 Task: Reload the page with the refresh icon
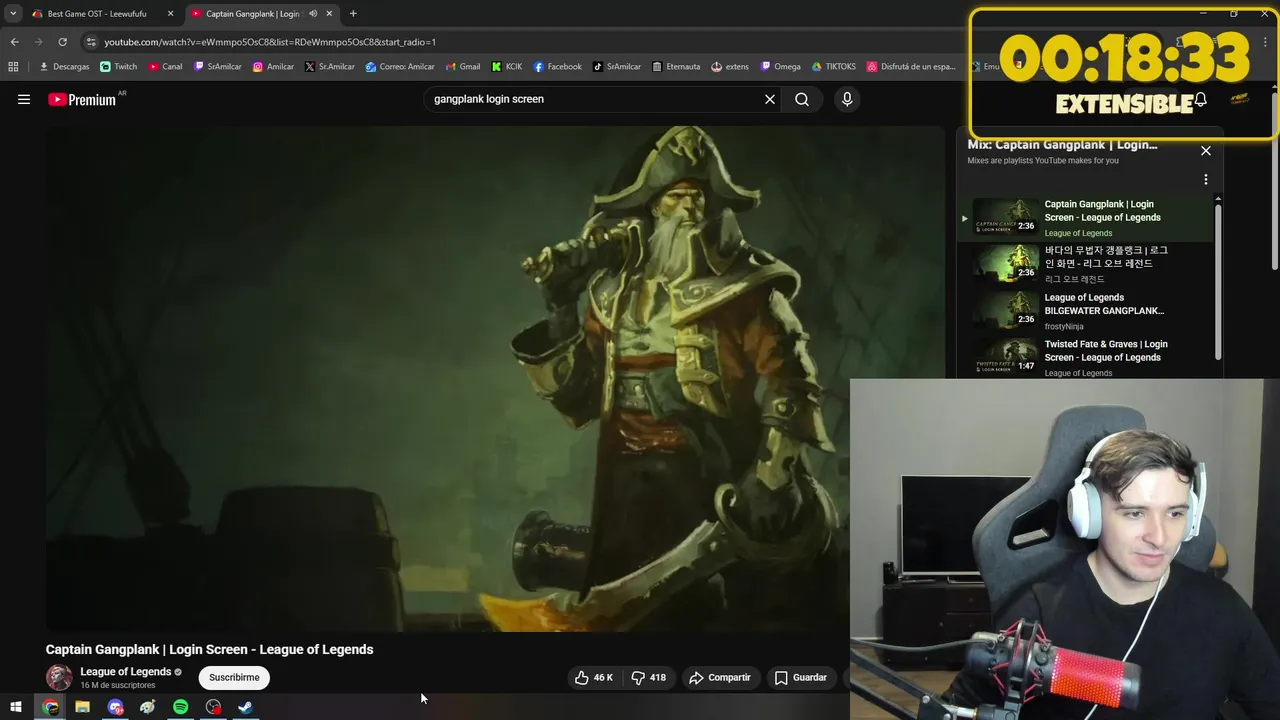[62, 42]
